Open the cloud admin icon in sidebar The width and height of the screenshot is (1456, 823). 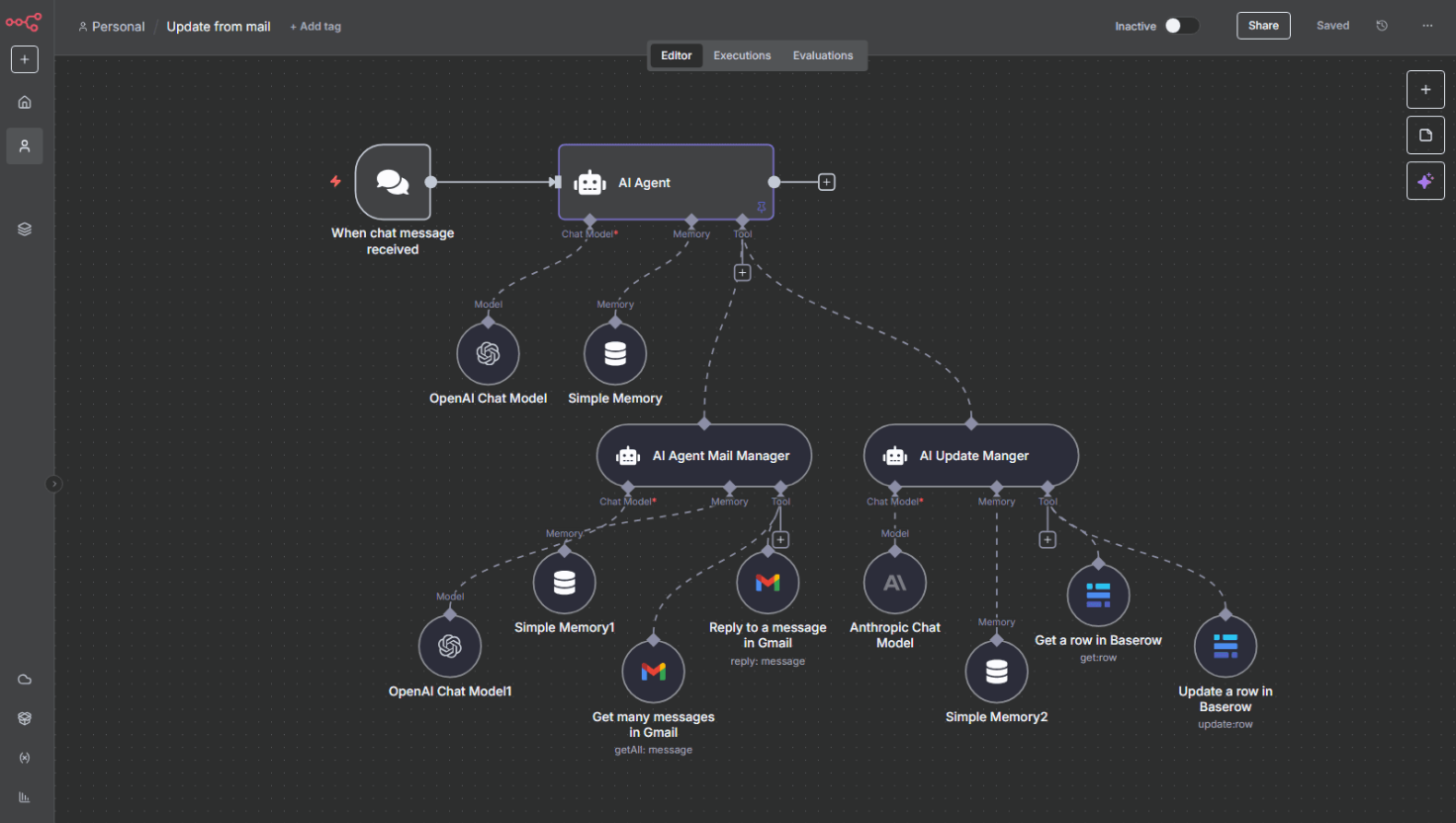click(x=25, y=680)
